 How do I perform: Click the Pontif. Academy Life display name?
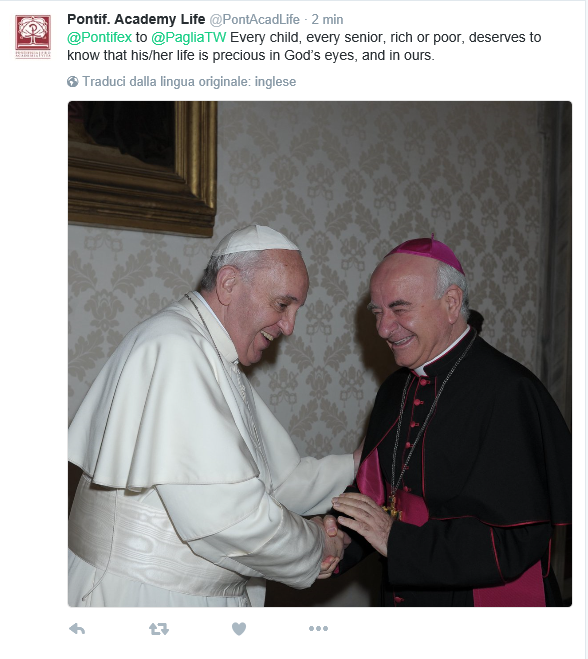pyautogui.click(x=136, y=19)
